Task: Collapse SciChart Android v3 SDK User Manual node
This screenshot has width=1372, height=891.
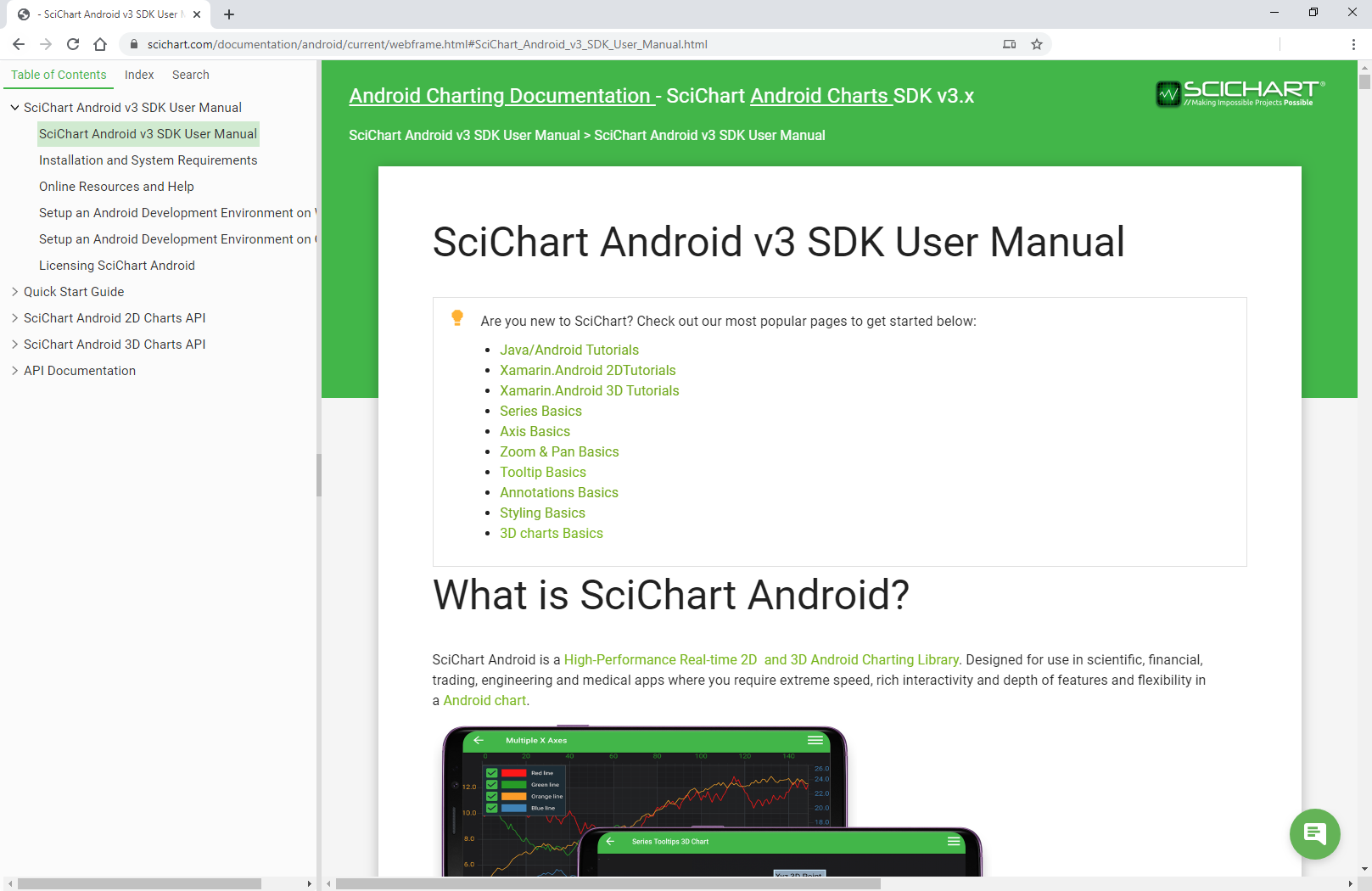Action: point(14,108)
